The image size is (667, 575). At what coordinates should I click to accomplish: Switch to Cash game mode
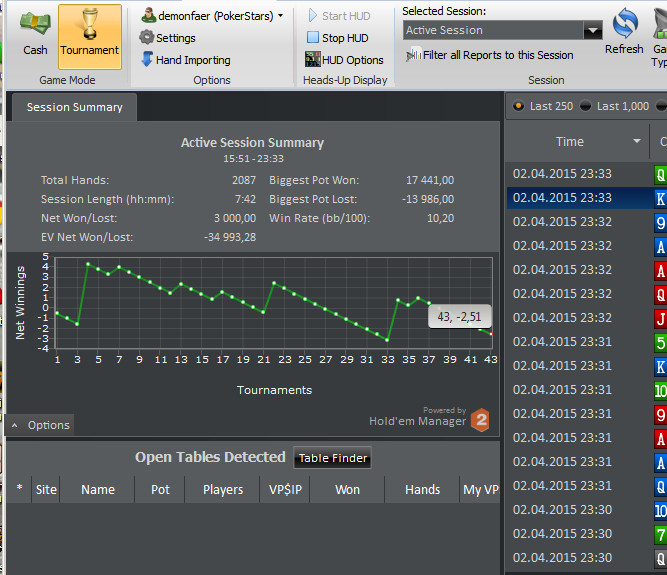(x=35, y=35)
